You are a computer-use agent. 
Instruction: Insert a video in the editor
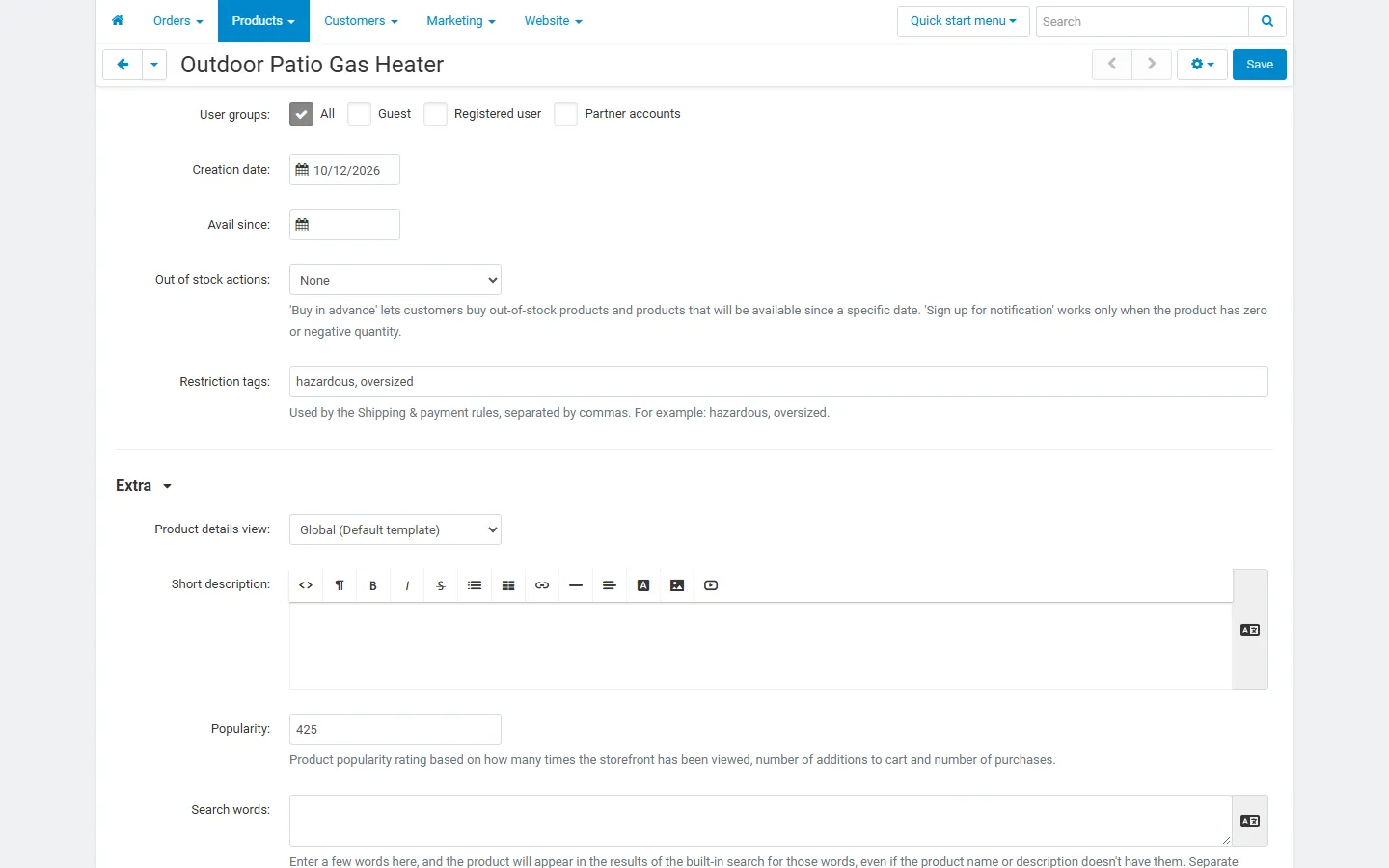(x=711, y=585)
